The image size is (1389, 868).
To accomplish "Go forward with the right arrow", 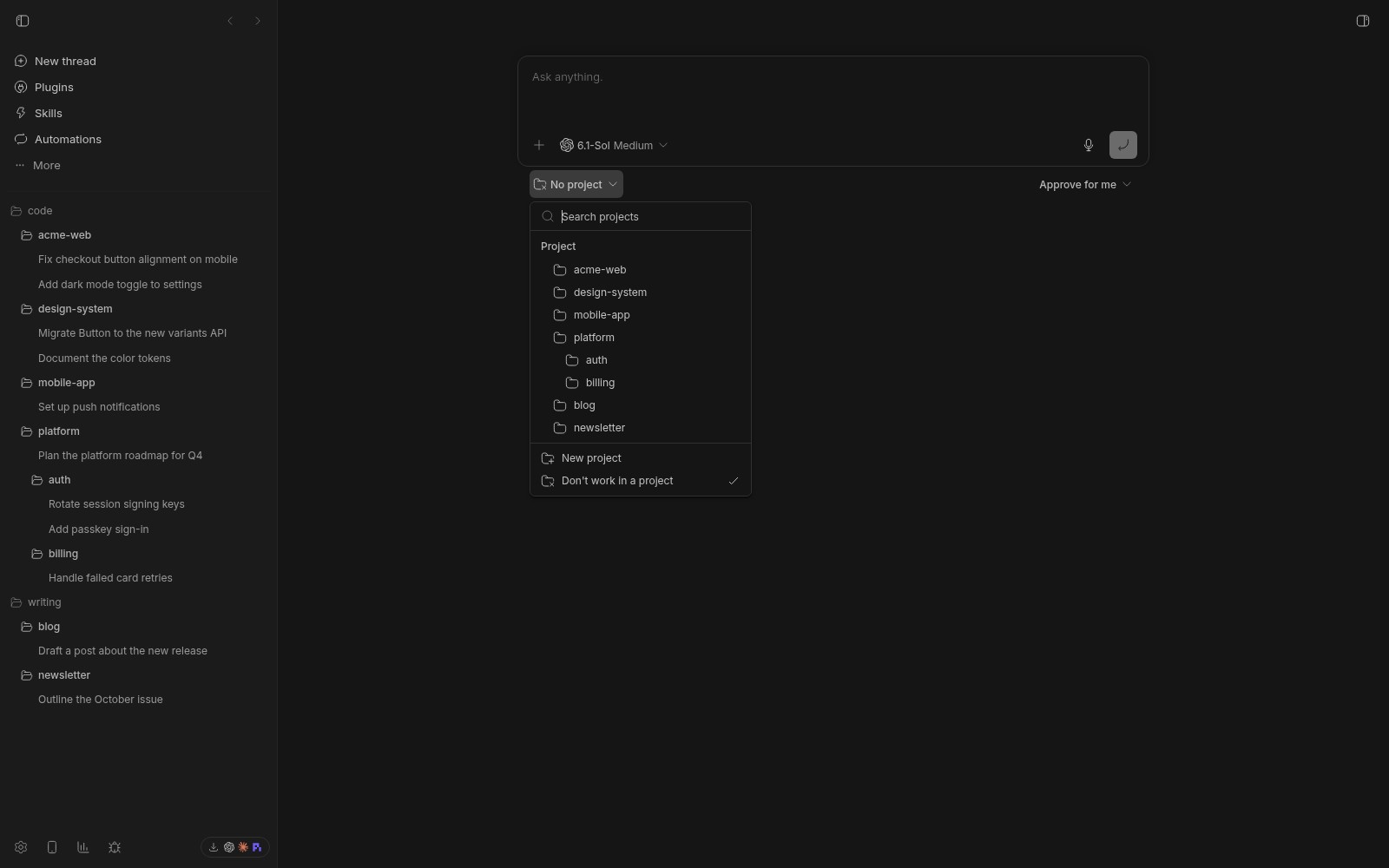I will pyautogui.click(x=258, y=21).
